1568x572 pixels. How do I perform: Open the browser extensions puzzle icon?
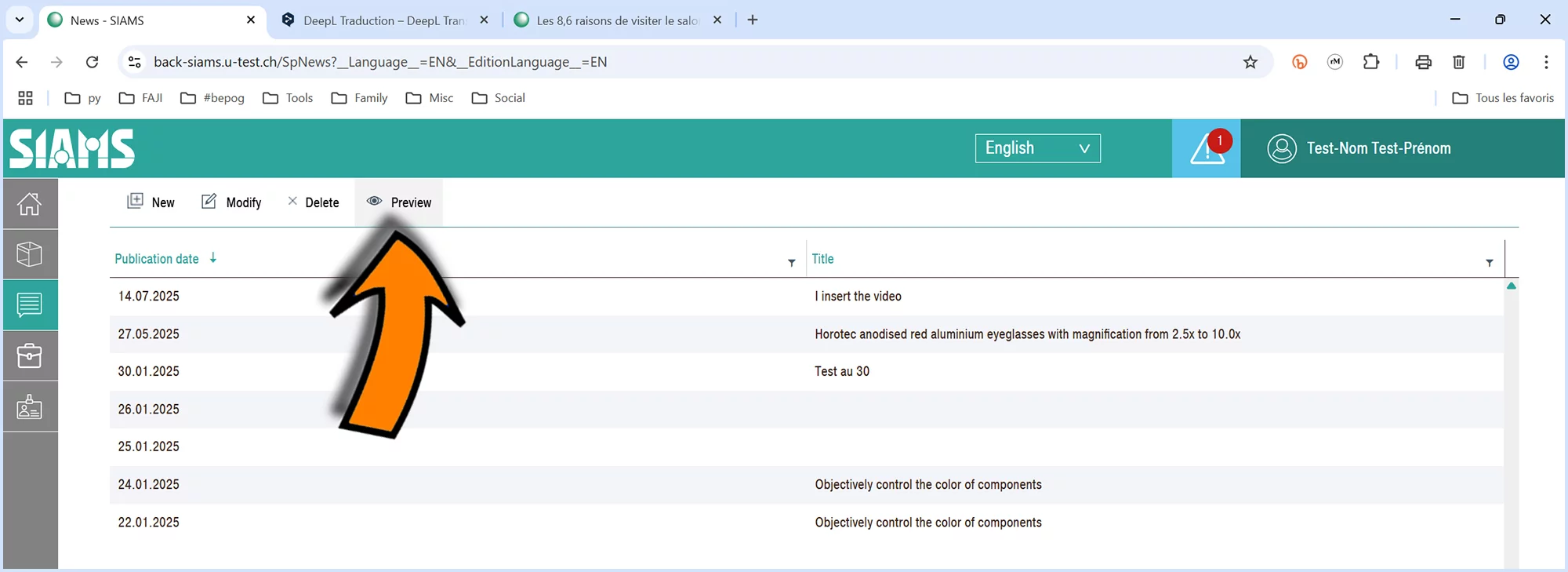(x=1370, y=62)
